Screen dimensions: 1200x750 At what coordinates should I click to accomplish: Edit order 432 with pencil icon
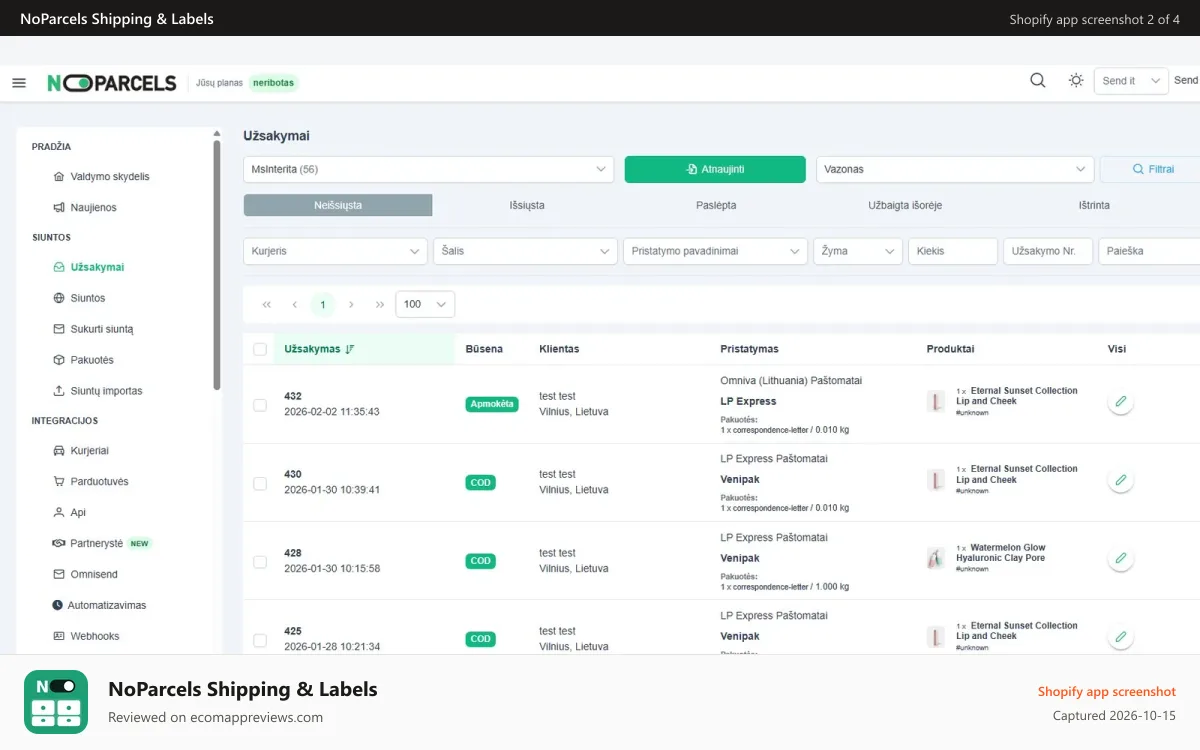tap(1121, 402)
